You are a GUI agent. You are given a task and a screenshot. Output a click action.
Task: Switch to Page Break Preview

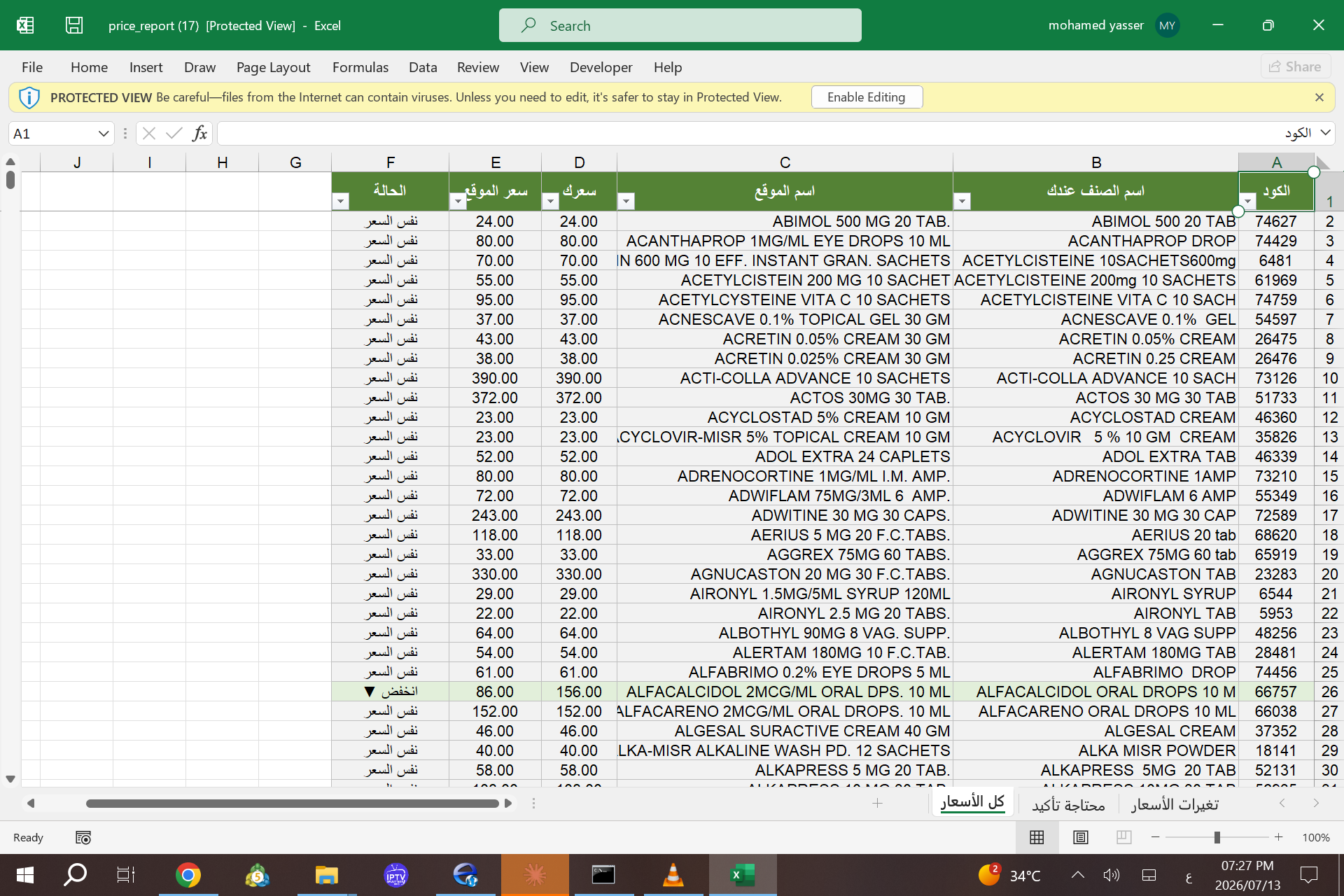pyautogui.click(x=1124, y=837)
